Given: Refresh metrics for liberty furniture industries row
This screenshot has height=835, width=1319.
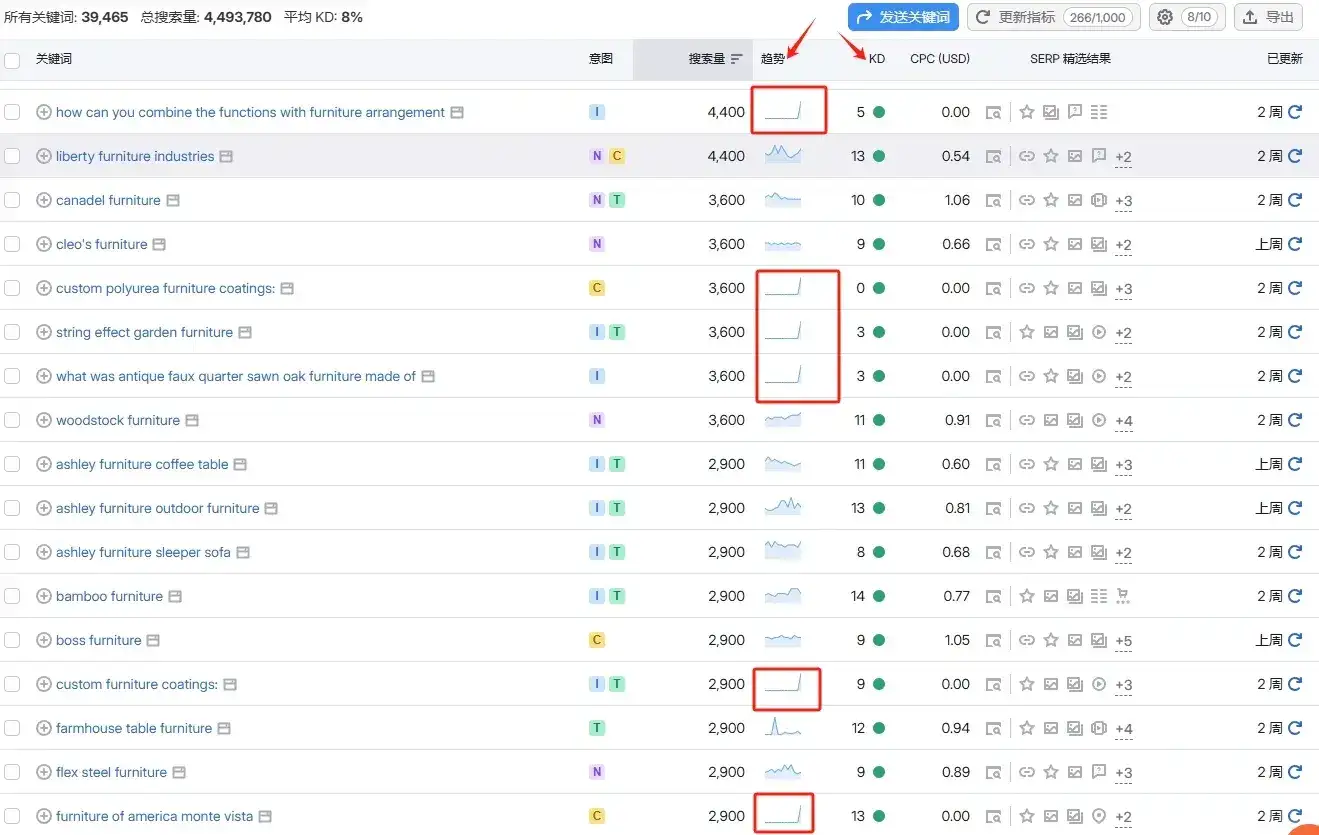Looking at the screenshot, I should click(x=1295, y=156).
